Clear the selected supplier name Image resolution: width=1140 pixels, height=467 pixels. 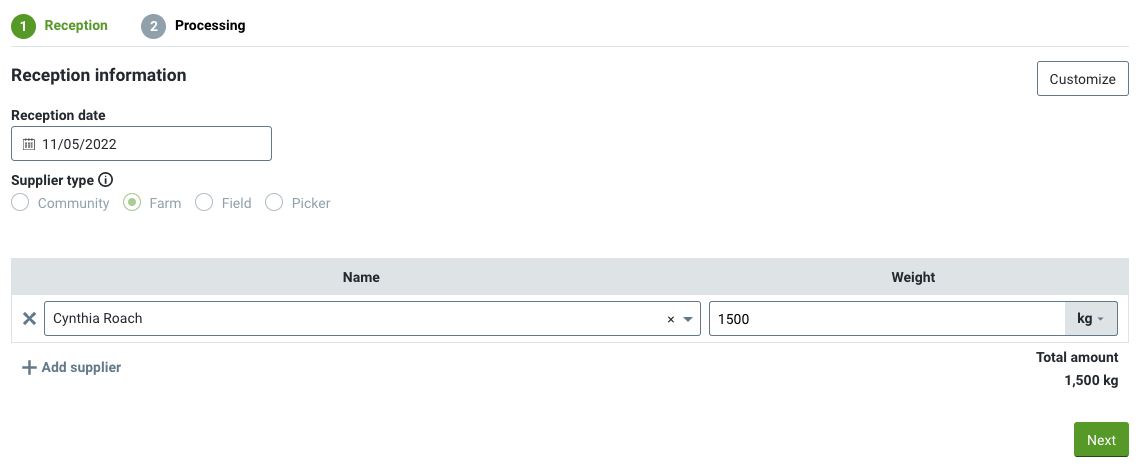pos(671,319)
